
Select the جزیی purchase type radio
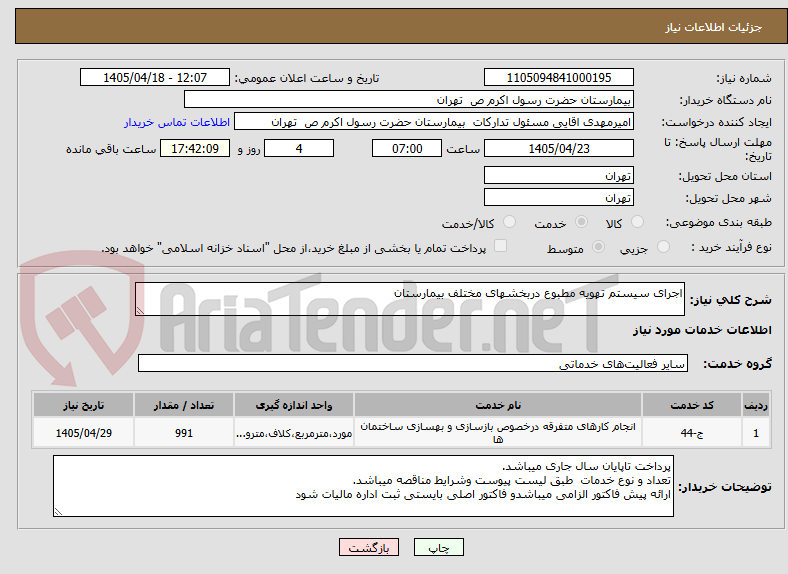click(663, 247)
